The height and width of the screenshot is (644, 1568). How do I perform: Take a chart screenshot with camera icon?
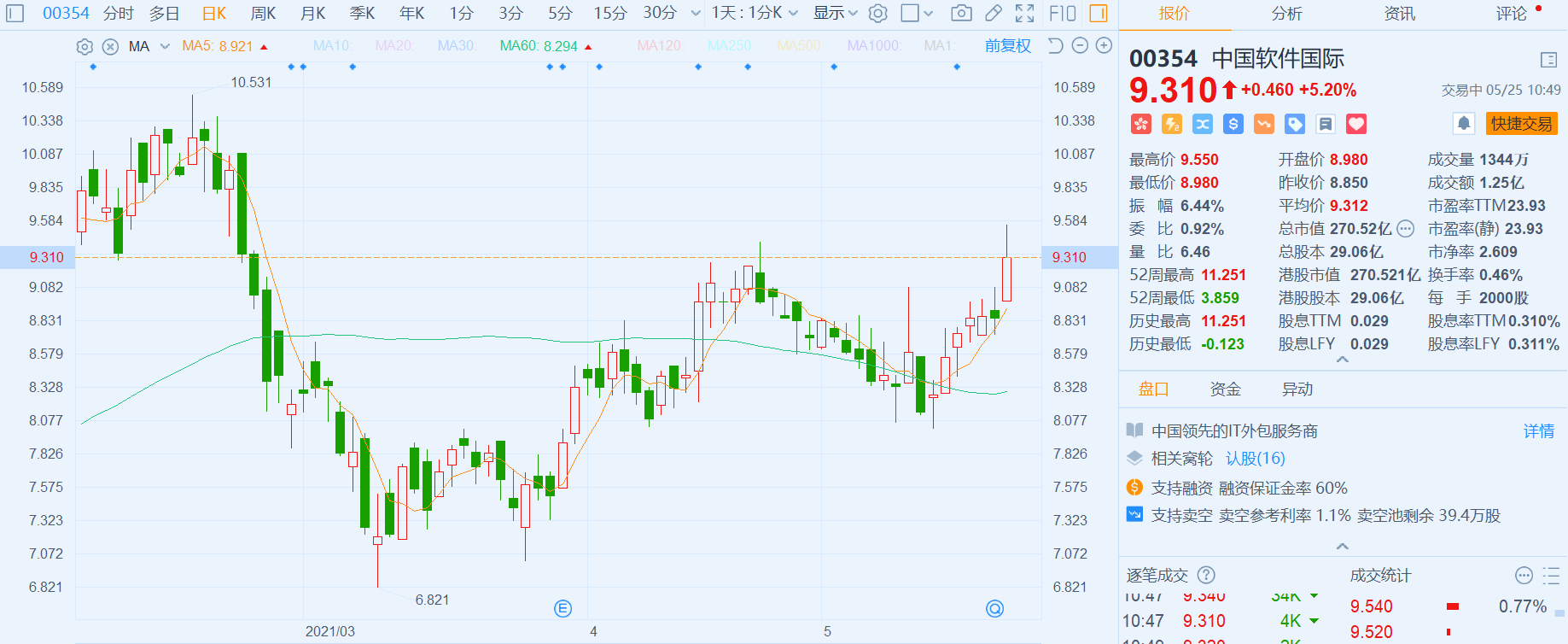(x=961, y=13)
